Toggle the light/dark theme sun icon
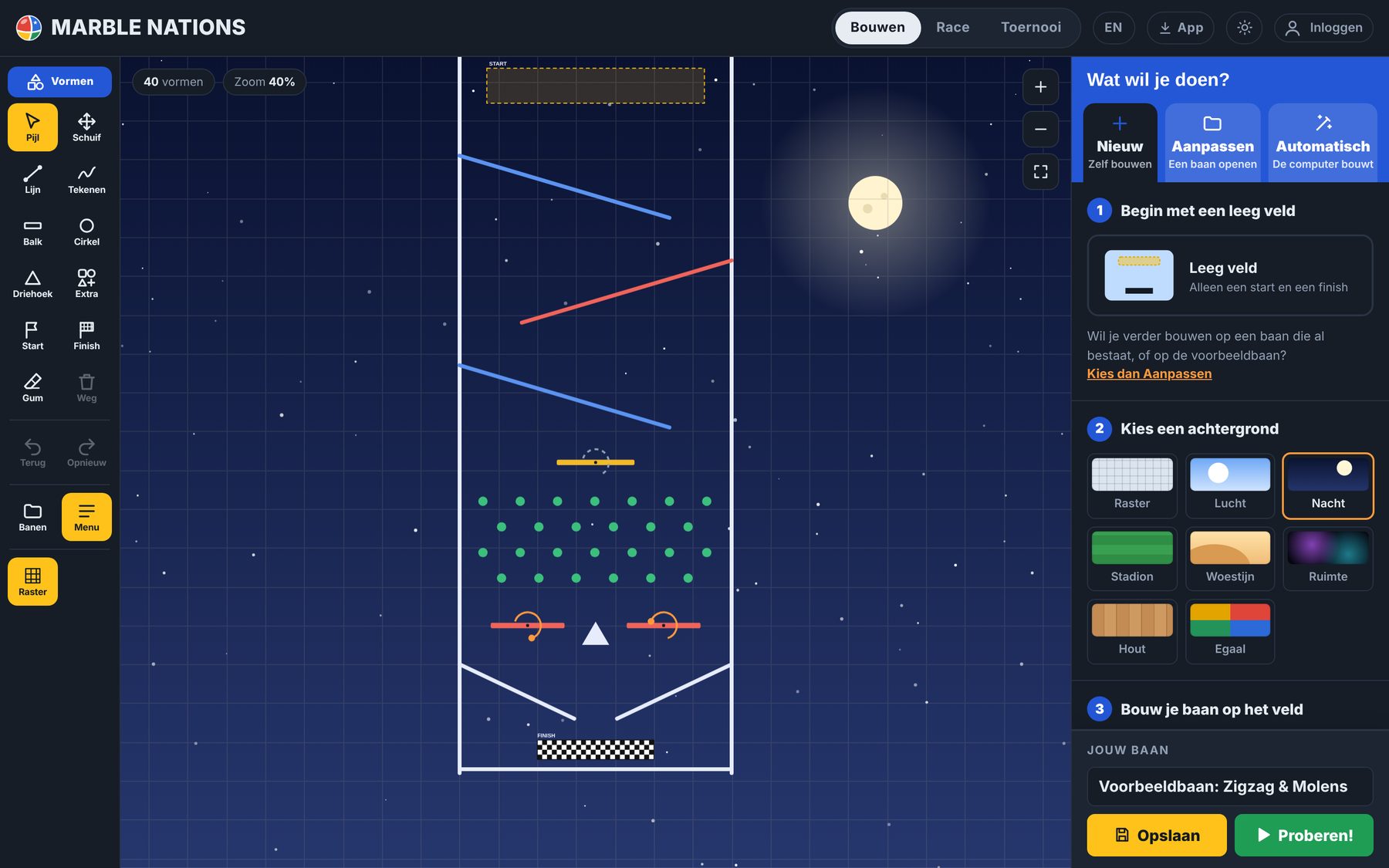 1244,27
